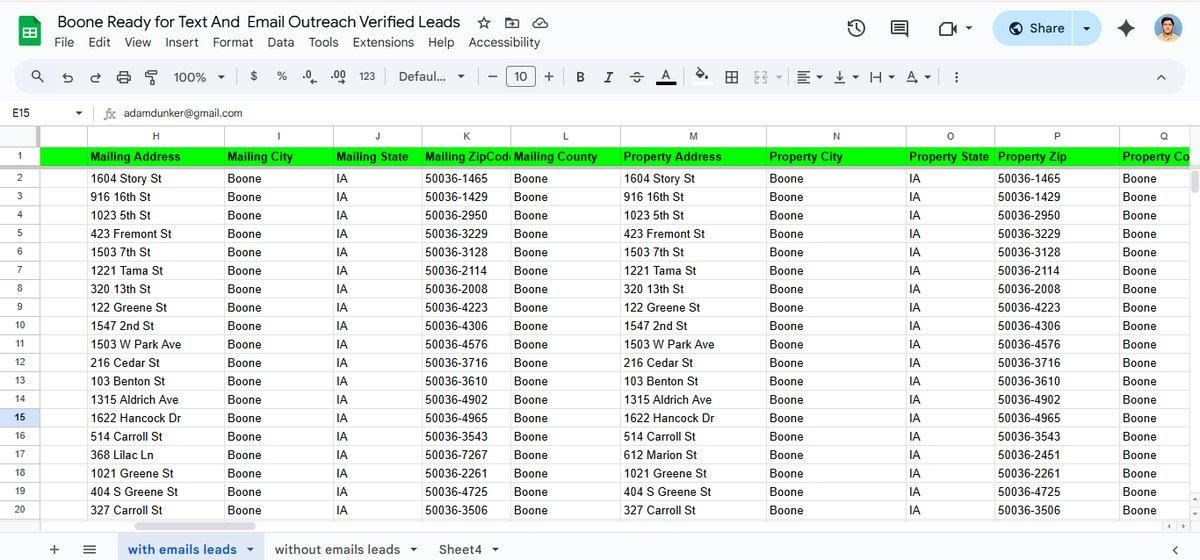Open the zoom level dropdown
The width and height of the screenshot is (1200, 560).
click(200, 77)
